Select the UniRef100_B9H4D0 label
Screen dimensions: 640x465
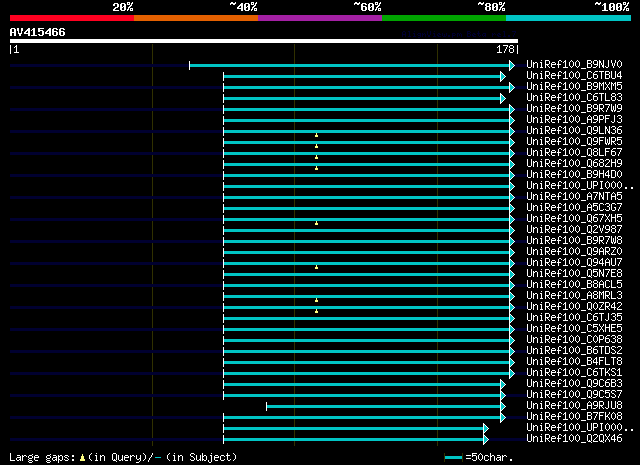[x=574, y=175]
